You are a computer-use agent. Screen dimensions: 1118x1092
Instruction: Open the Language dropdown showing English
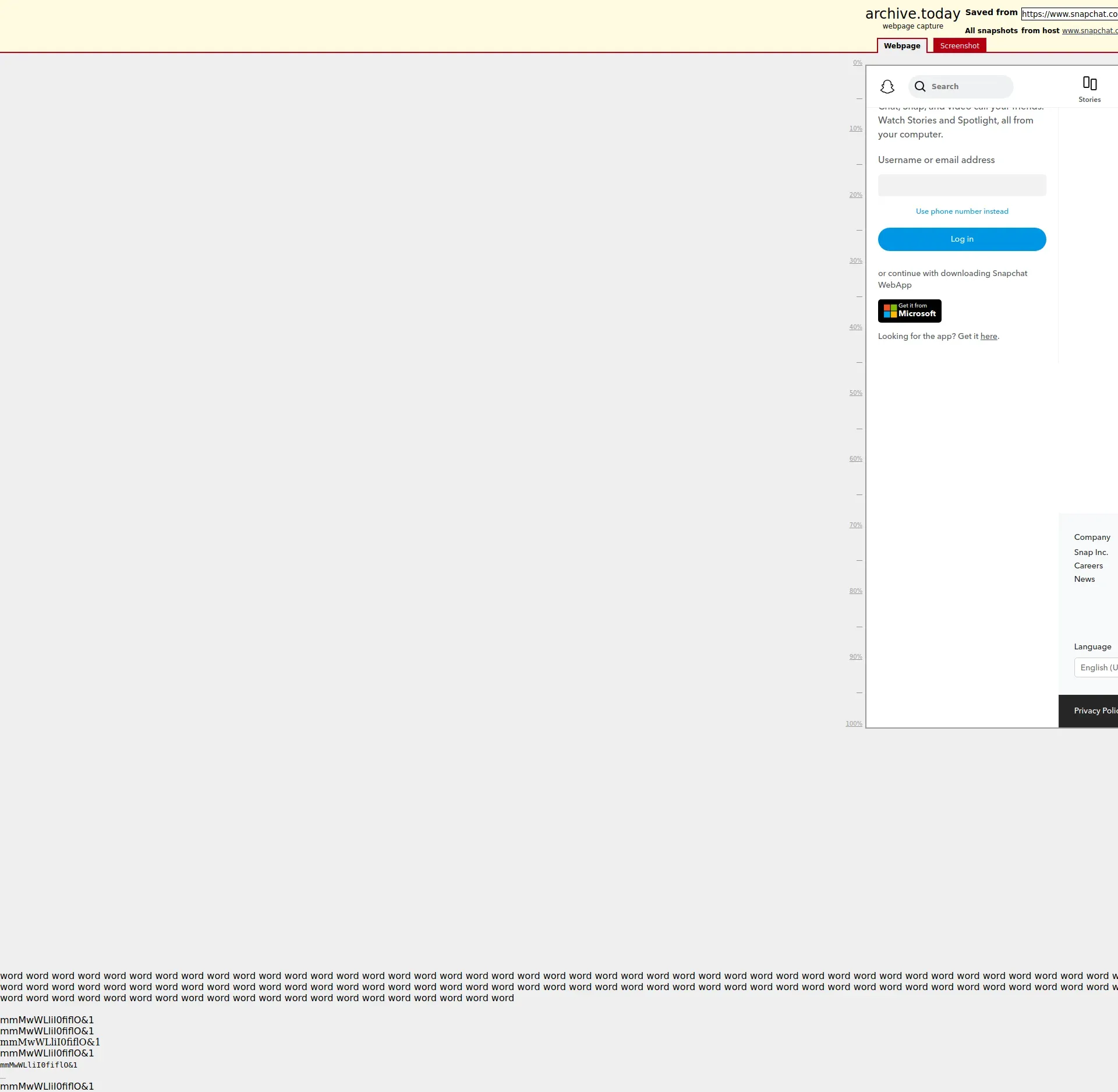click(x=1097, y=667)
